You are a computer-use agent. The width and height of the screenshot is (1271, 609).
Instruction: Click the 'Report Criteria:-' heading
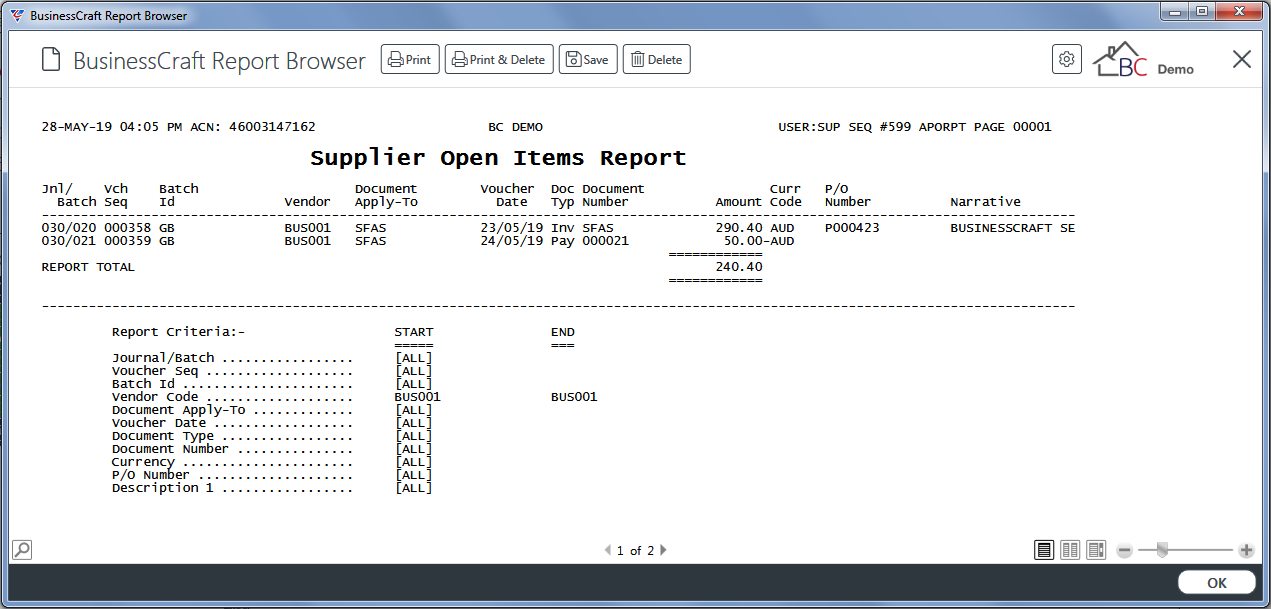(x=178, y=332)
